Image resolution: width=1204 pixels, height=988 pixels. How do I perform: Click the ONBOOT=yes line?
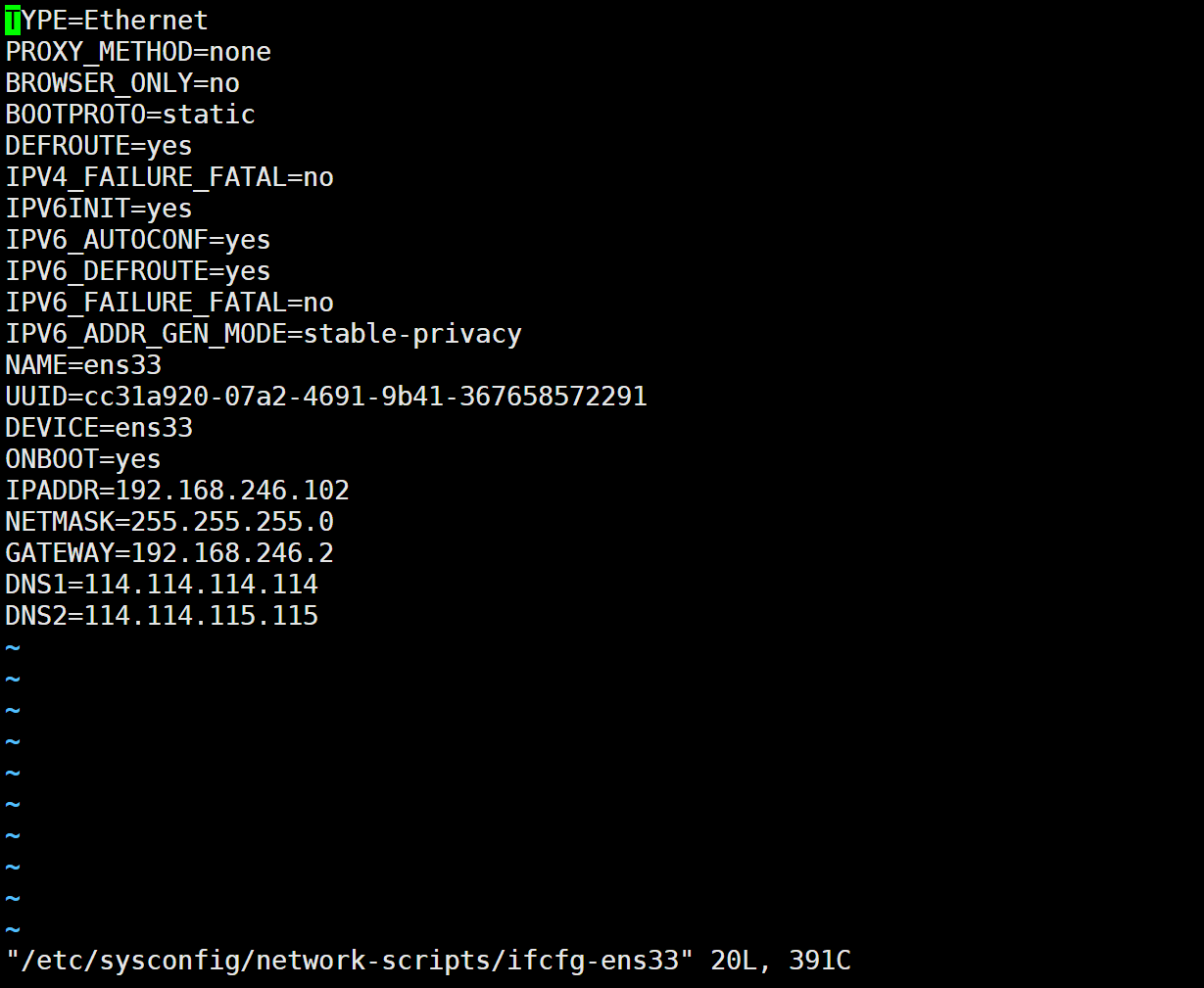83,459
